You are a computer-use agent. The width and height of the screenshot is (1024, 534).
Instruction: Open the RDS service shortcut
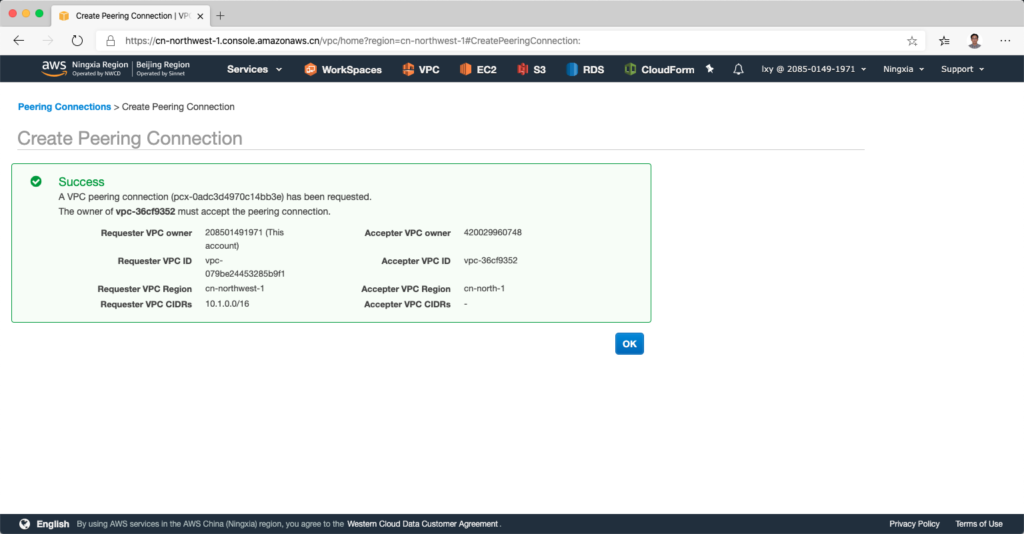585,69
